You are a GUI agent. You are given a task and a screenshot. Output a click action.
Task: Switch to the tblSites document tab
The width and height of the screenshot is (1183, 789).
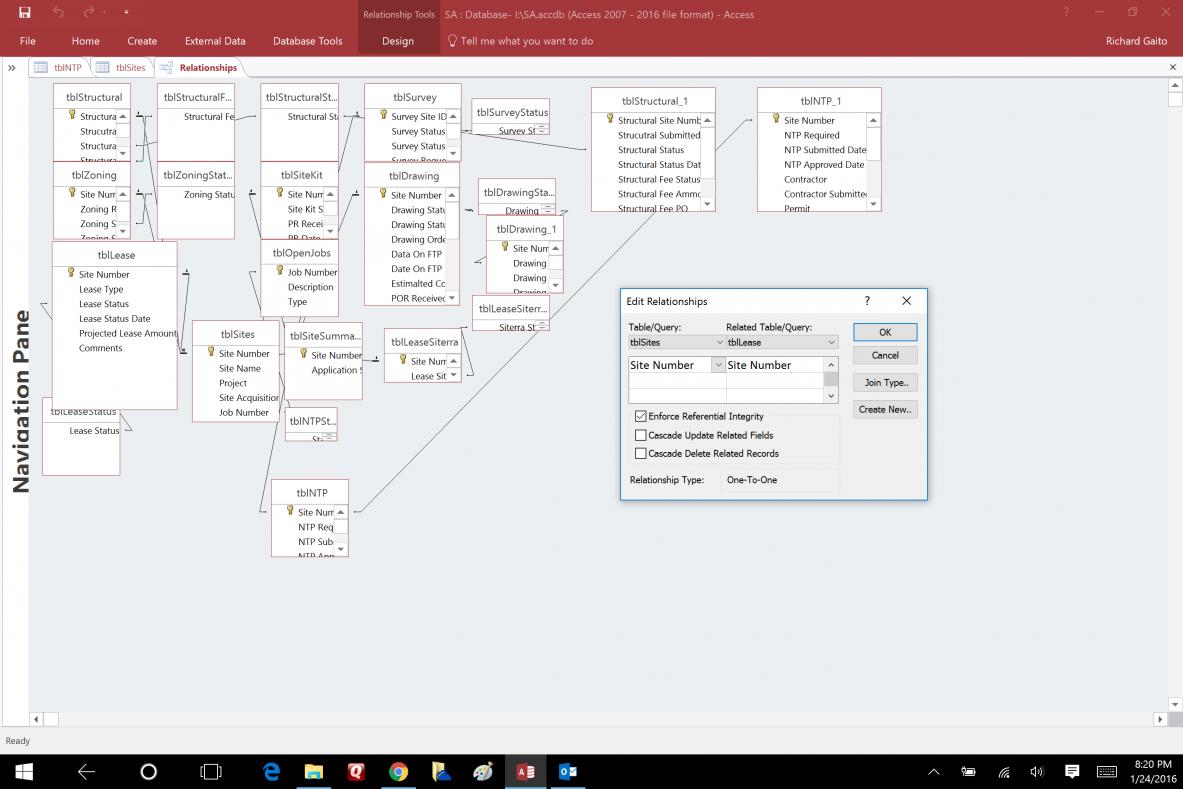tap(121, 67)
